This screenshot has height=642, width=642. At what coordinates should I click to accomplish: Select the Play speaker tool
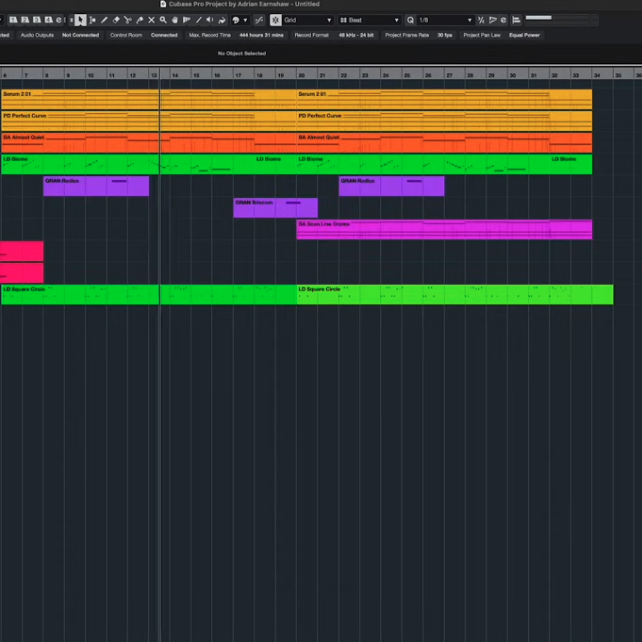[210, 20]
